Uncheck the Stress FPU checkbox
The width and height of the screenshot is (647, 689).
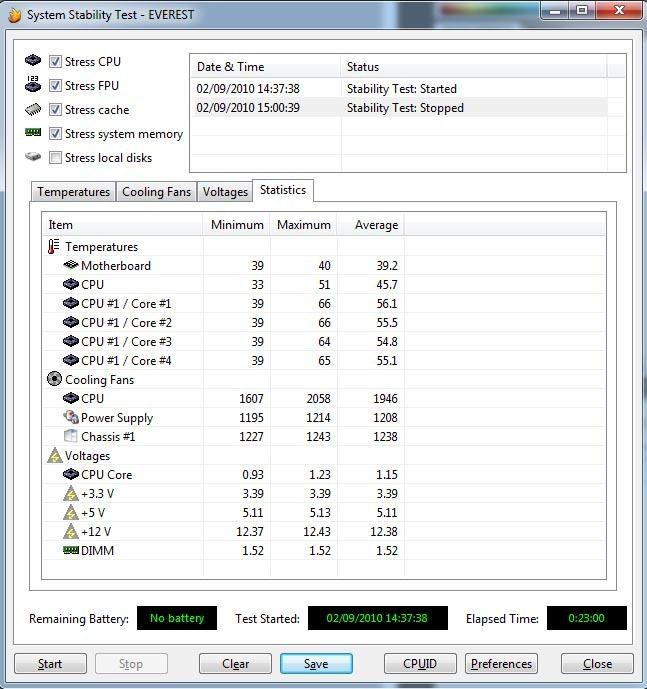tap(55, 85)
